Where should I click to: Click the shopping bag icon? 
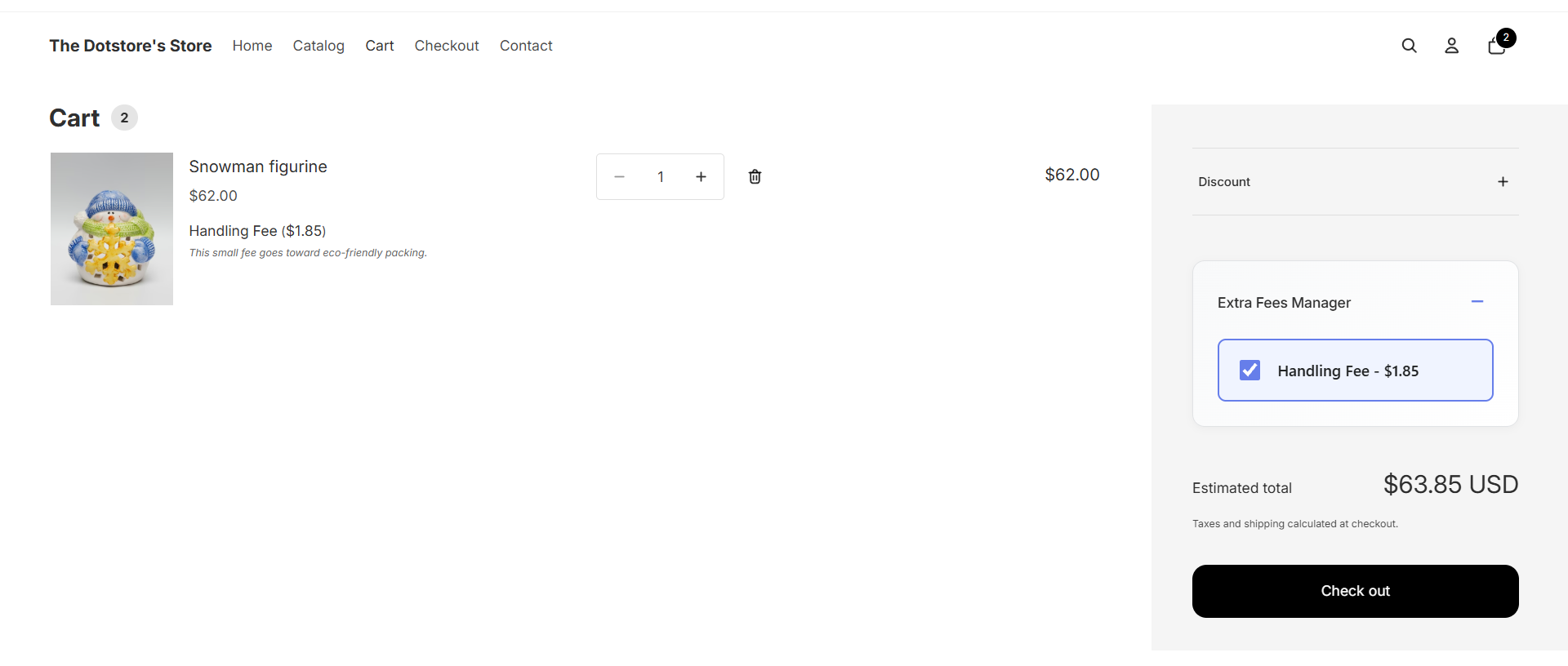[x=1494, y=47]
